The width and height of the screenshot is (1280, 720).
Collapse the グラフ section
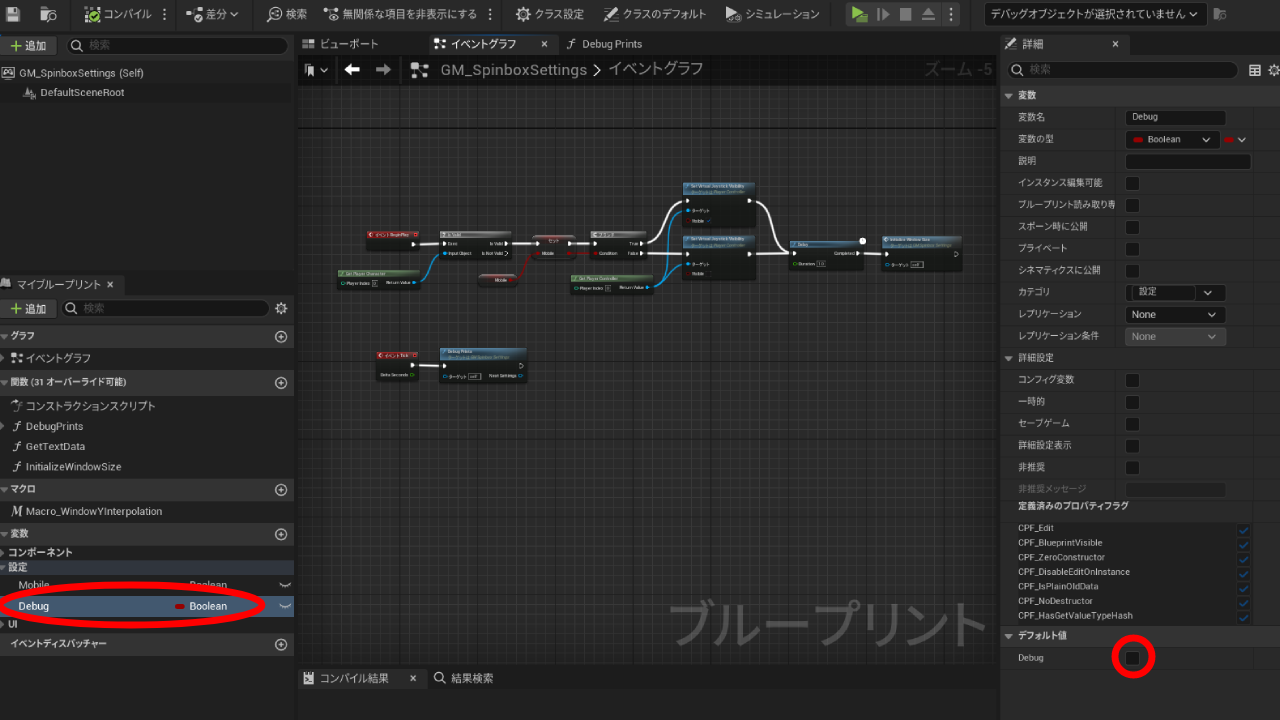(x=4, y=336)
